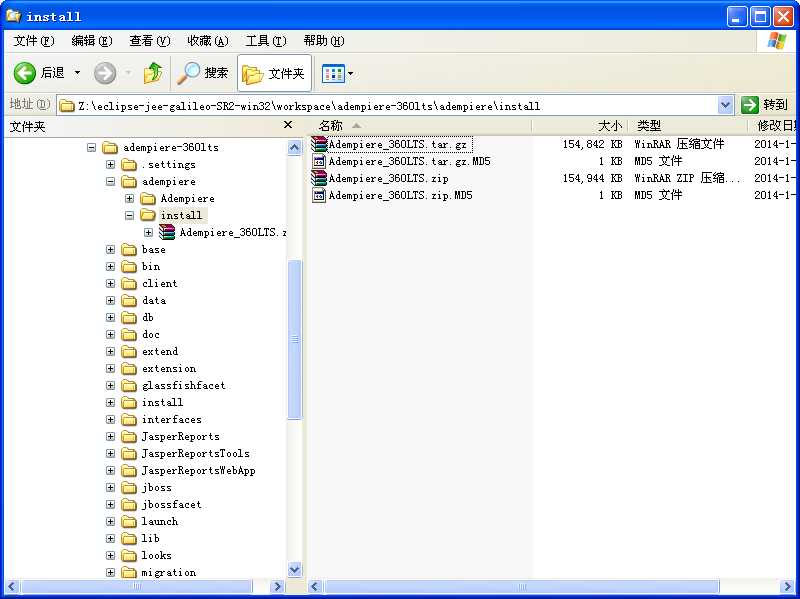Select the JasperReportsWebApp folder icon
Image resolution: width=800 pixels, height=599 pixels.
129,470
